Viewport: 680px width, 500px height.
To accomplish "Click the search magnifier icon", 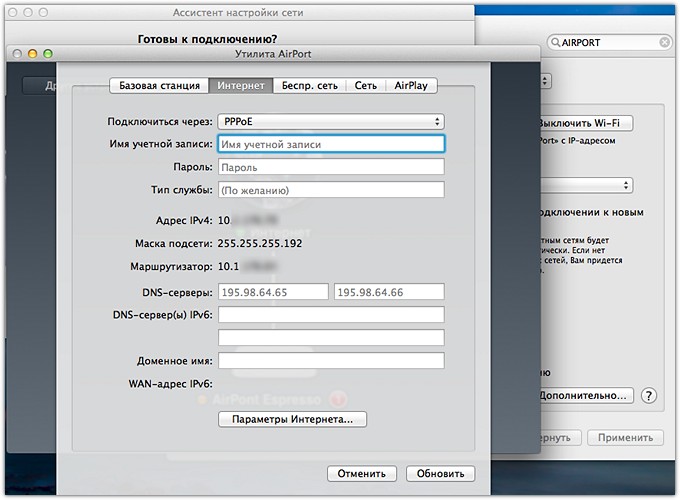I will coord(555,42).
